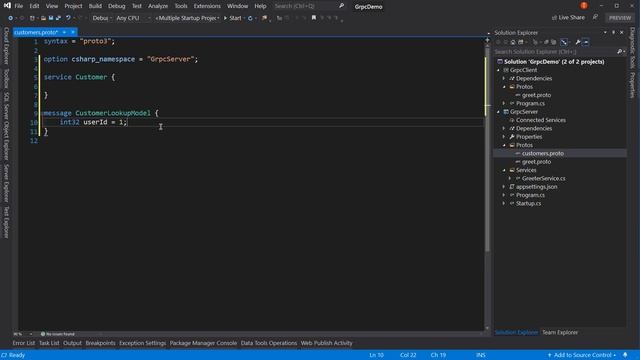640x360 pixels.
Task: Select the Solution 'GrpcDemo' root node
Action: (x=554, y=62)
